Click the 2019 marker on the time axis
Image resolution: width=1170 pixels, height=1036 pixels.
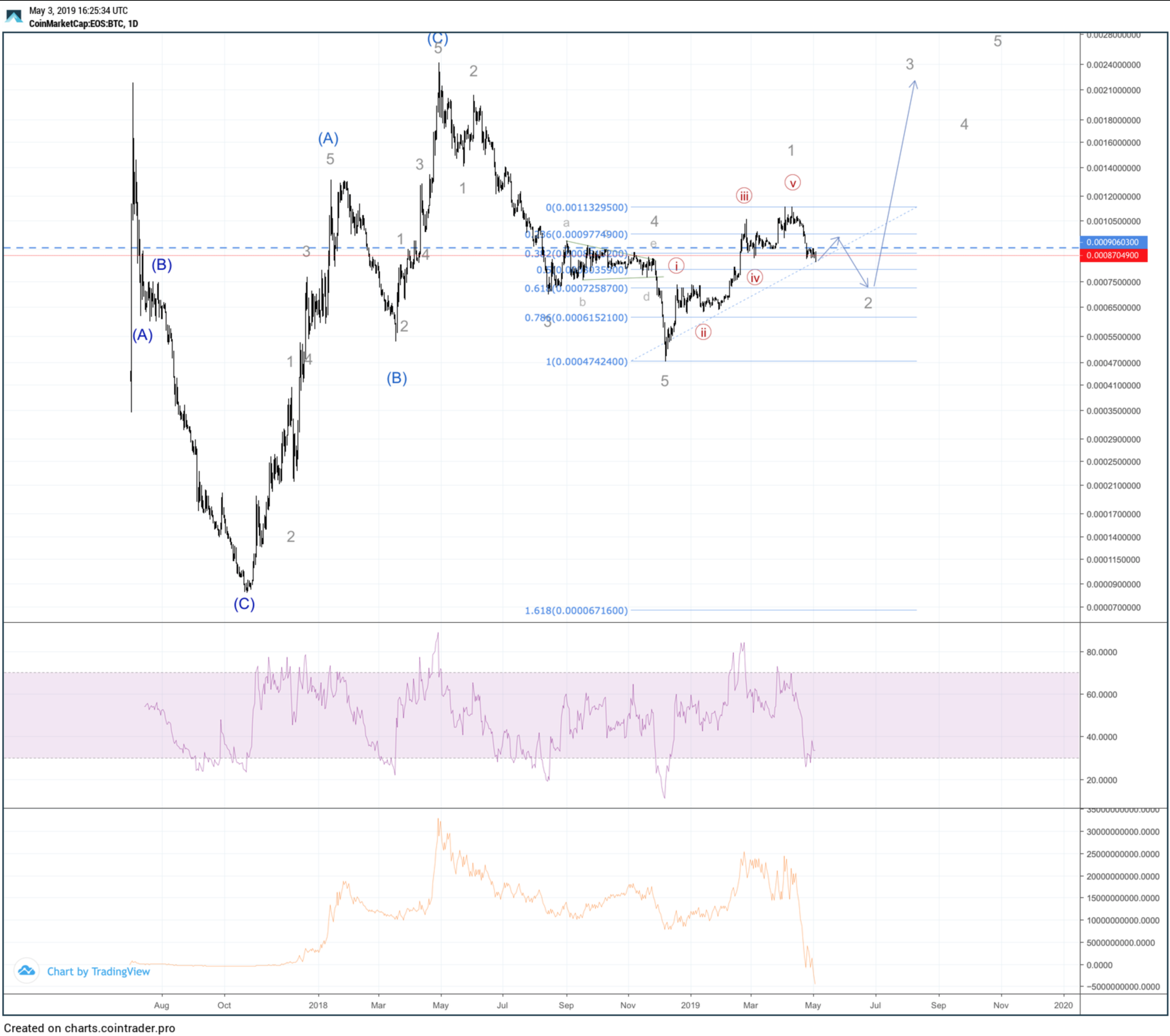click(x=690, y=1005)
